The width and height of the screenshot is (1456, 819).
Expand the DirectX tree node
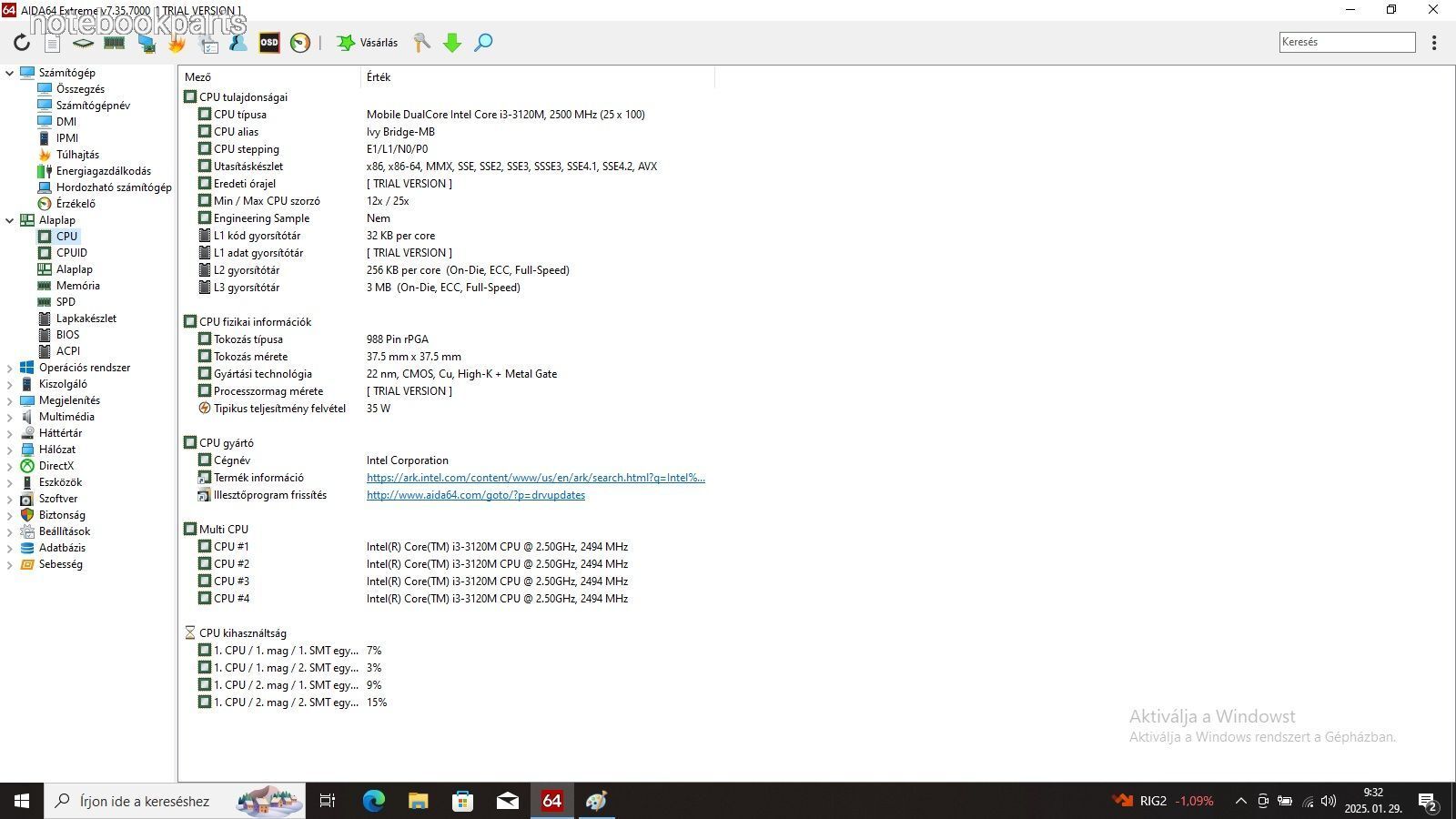coord(10,466)
